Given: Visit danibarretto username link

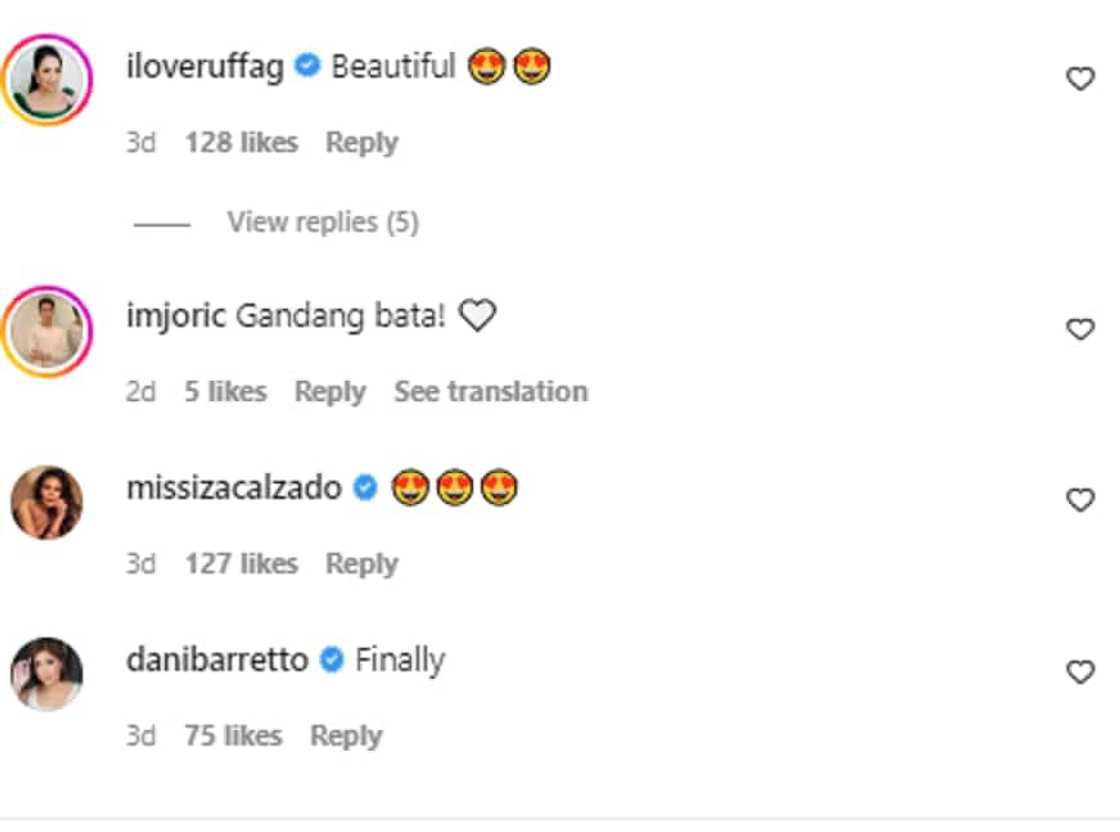Looking at the screenshot, I should [x=217, y=661].
